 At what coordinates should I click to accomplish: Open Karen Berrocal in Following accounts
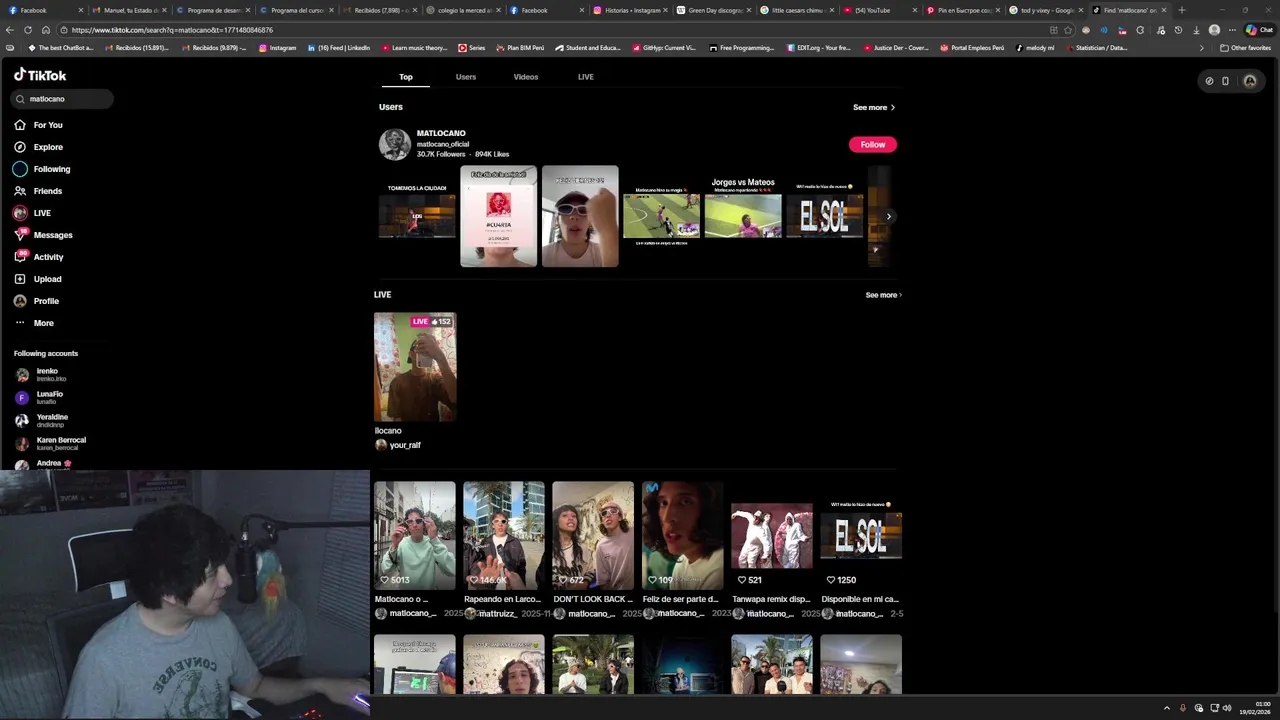(50, 443)
